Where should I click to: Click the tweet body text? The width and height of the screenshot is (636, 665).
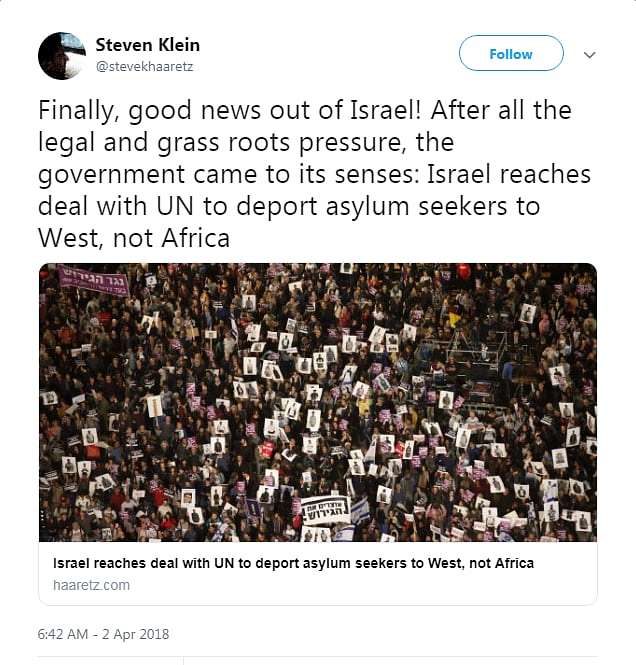point(314,174)
